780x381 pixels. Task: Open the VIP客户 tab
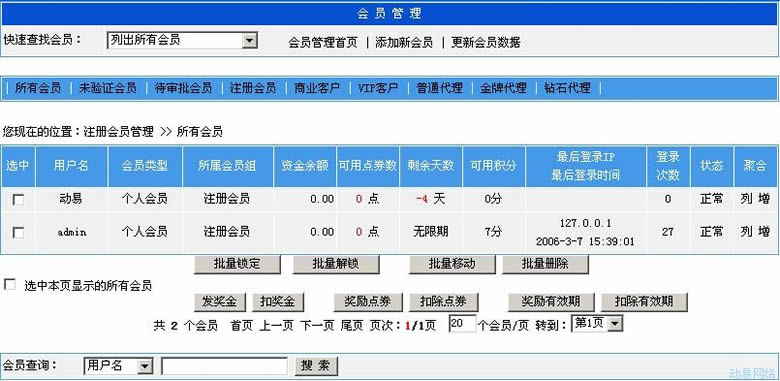click(378, 89)
